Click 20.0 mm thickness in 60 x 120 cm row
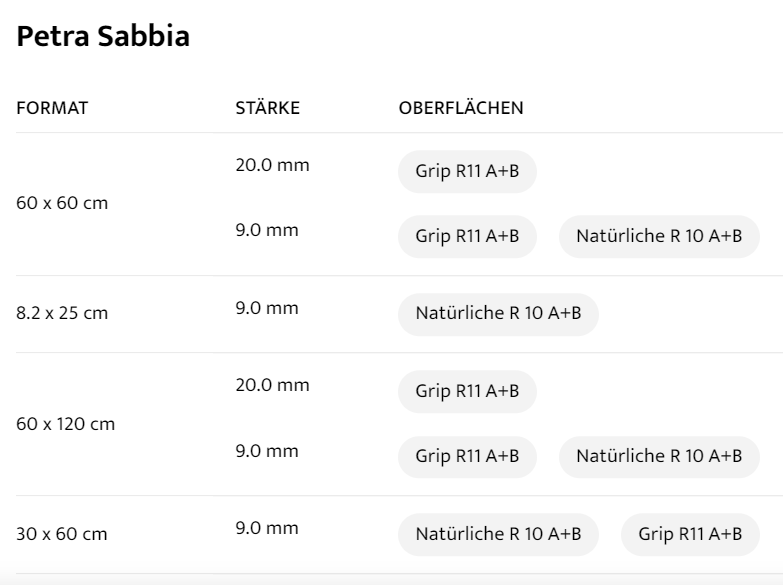783x585 pixels. pyautogui.click(x=272, y=385)
